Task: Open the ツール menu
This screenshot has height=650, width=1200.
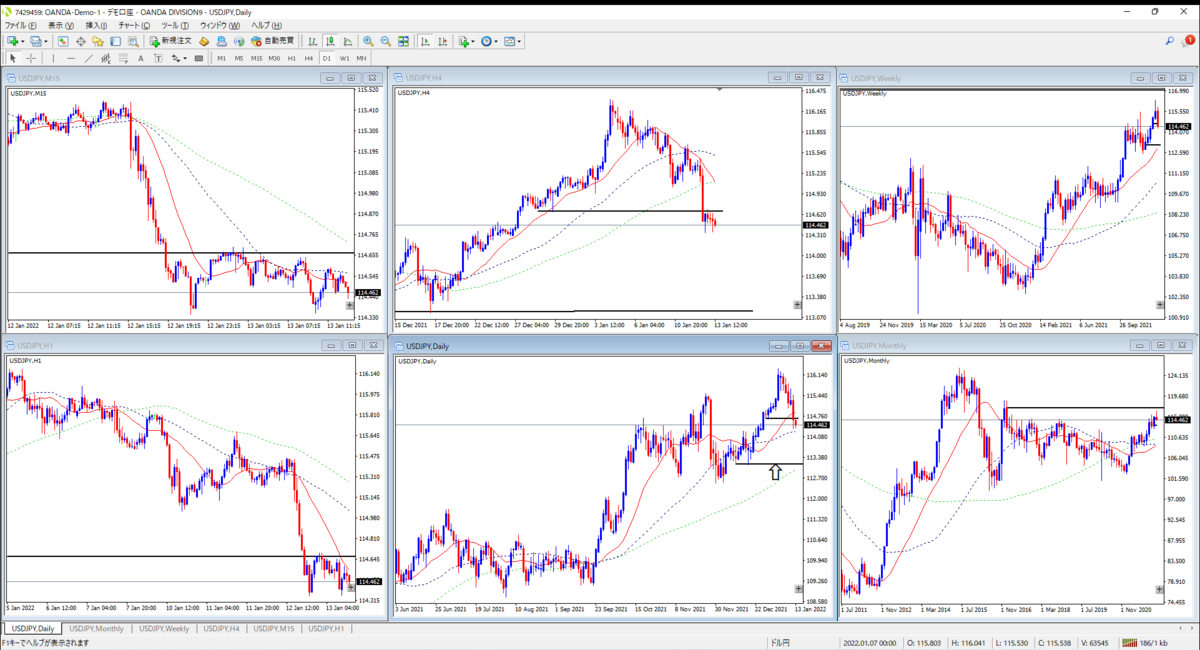Action: click(x=175, y=24)
